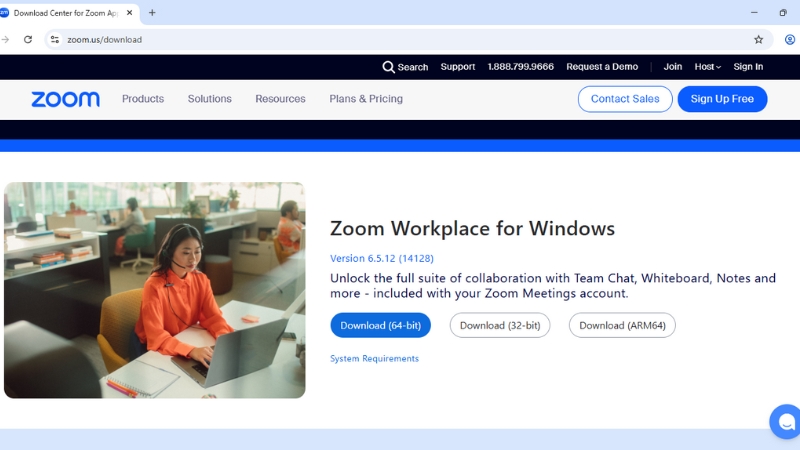
Task: Reload the page with refresh icon
Action: (28, 39)
